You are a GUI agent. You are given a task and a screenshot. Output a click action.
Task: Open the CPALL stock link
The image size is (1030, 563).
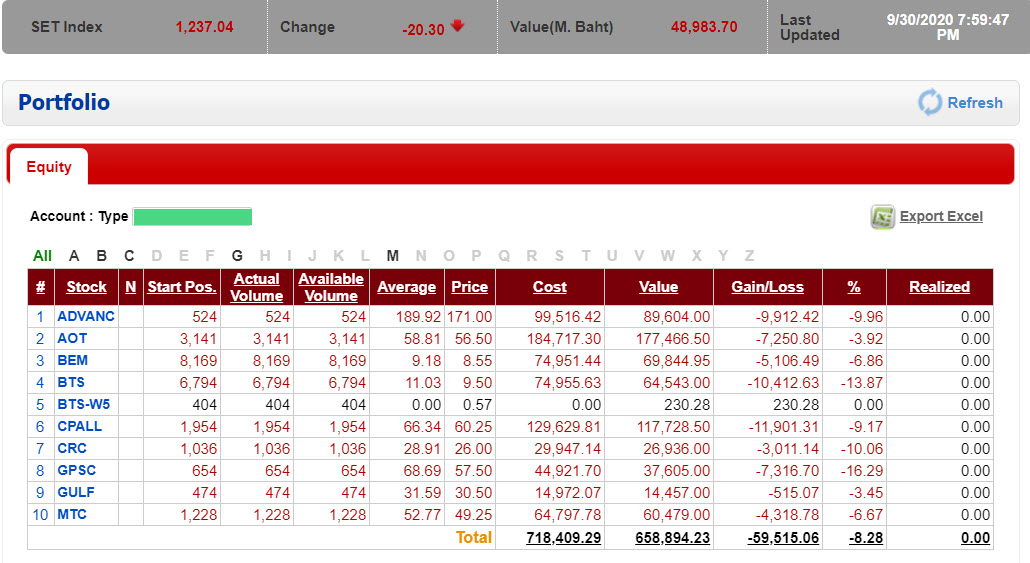point(79,426)
